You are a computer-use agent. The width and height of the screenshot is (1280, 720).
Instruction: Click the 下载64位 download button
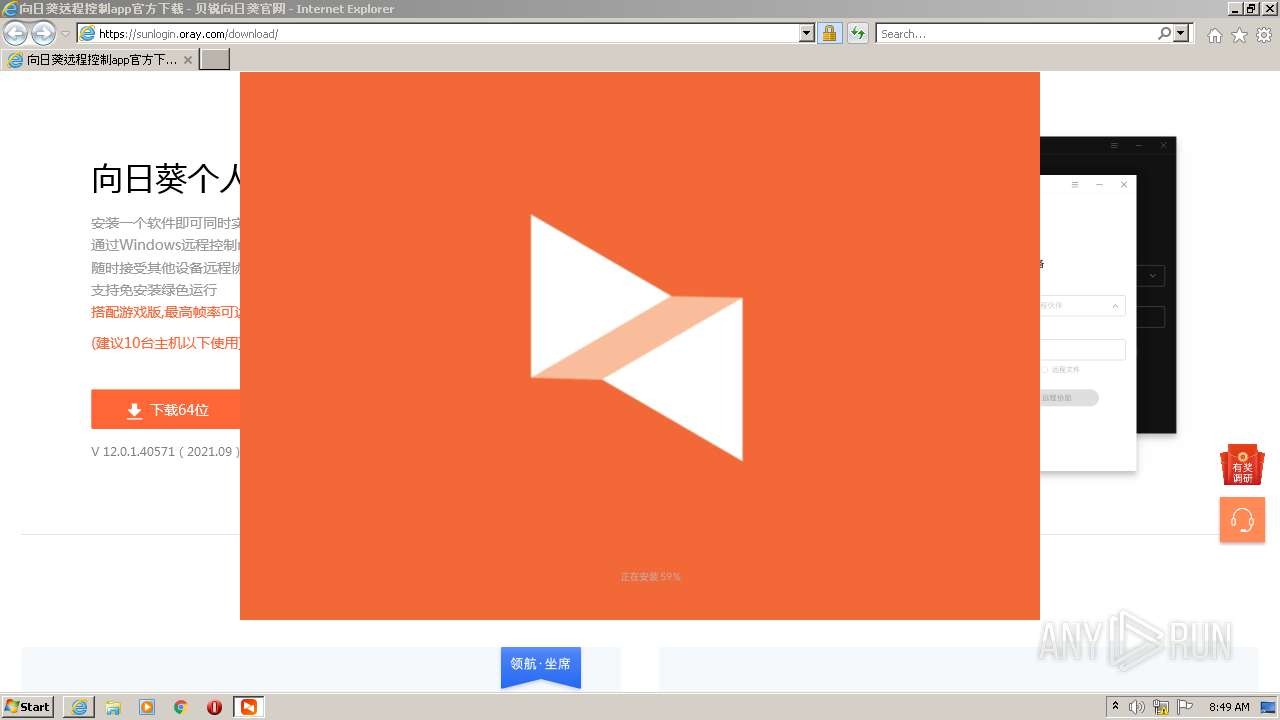[x=166, y=410]
